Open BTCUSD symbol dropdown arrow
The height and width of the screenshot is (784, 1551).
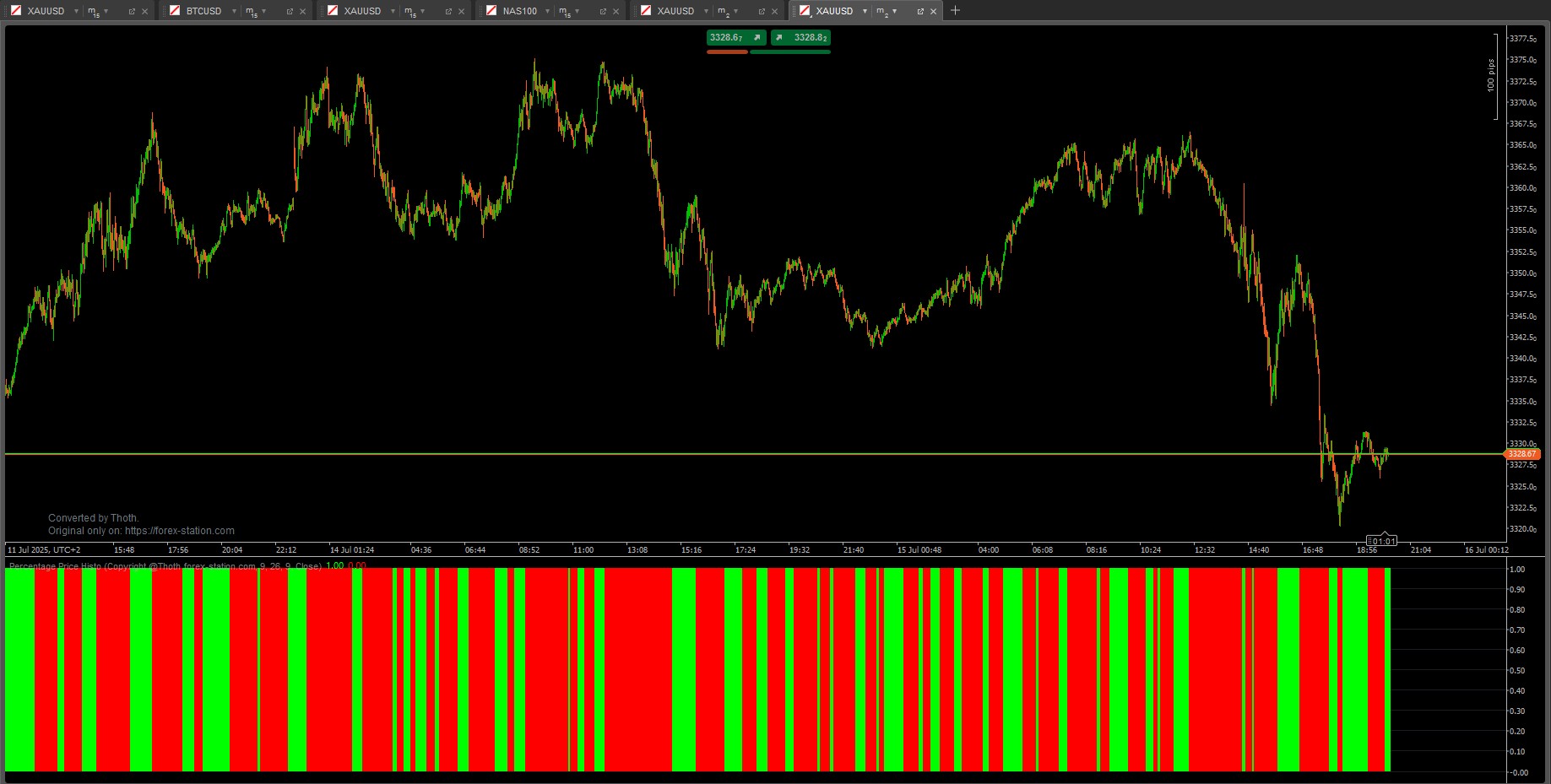click(234, 11)
